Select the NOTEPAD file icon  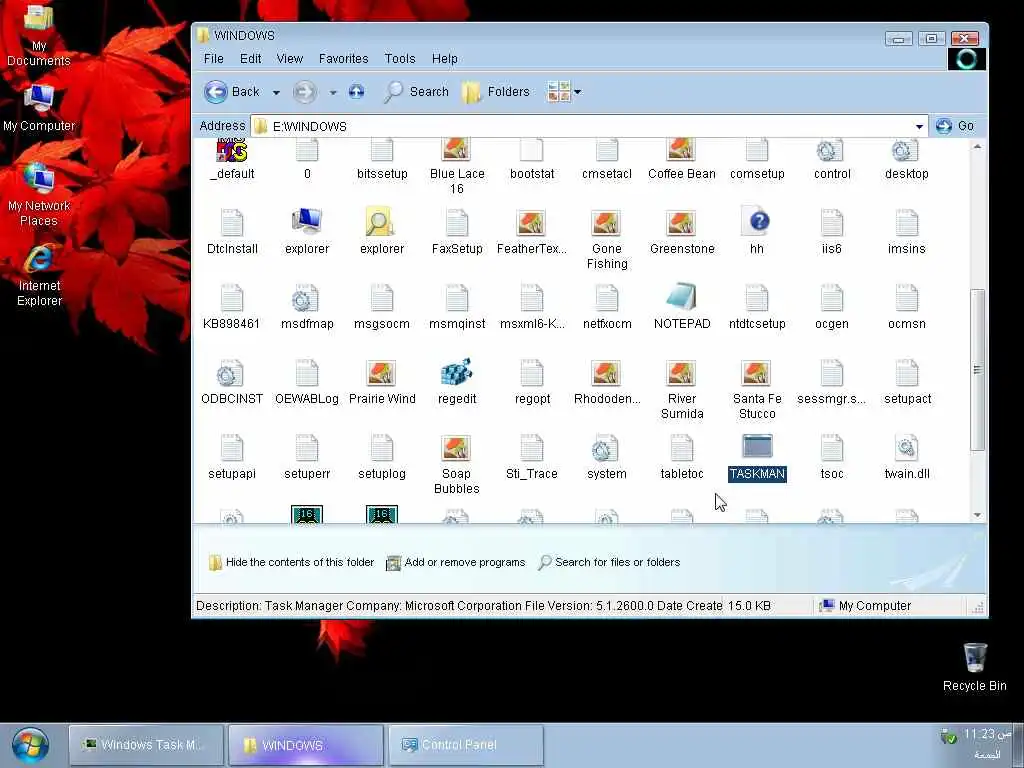point(682,297)
